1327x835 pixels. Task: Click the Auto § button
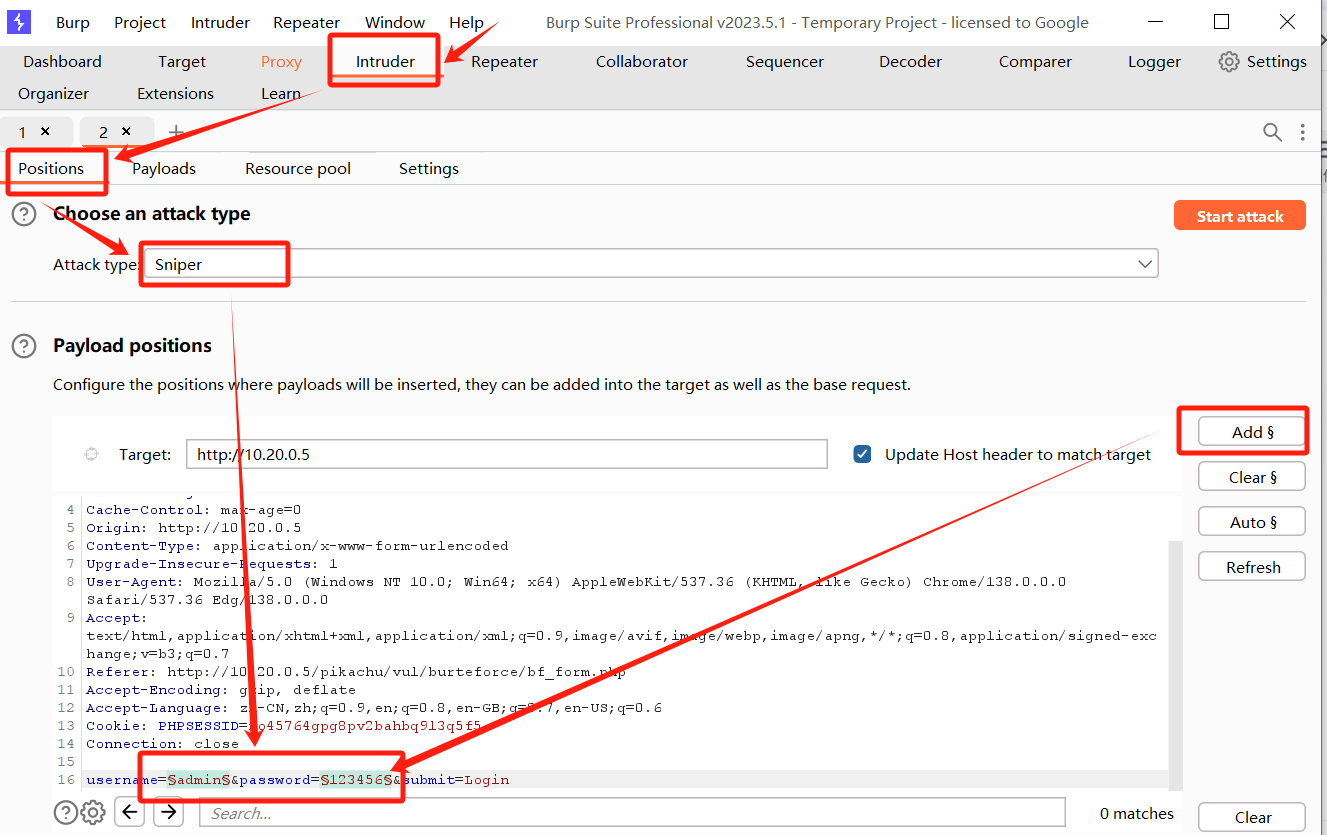(x=1252, y=522)
